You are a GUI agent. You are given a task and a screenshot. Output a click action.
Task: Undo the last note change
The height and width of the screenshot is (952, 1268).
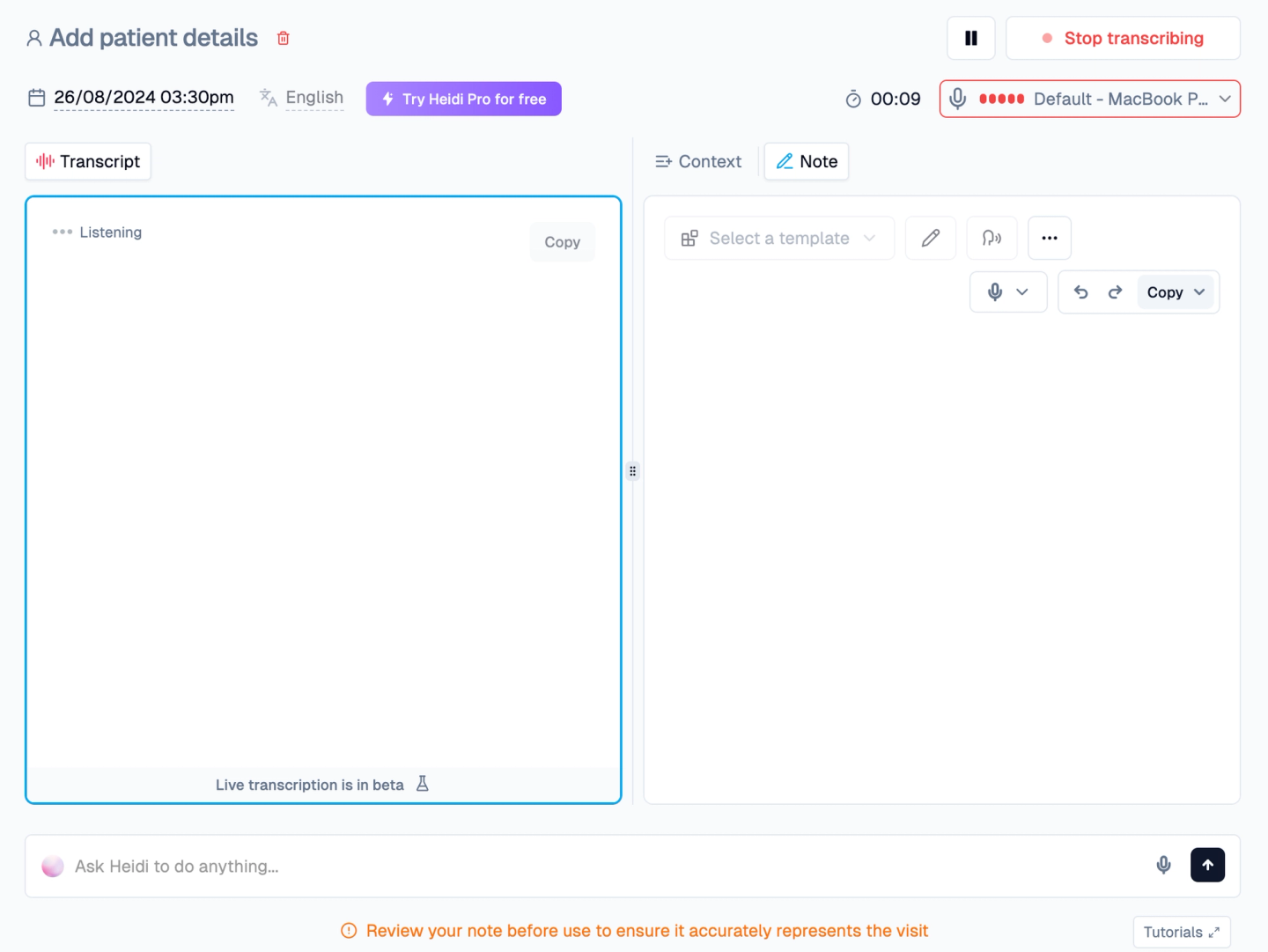pyautogui.click(x=1081, y=292)
